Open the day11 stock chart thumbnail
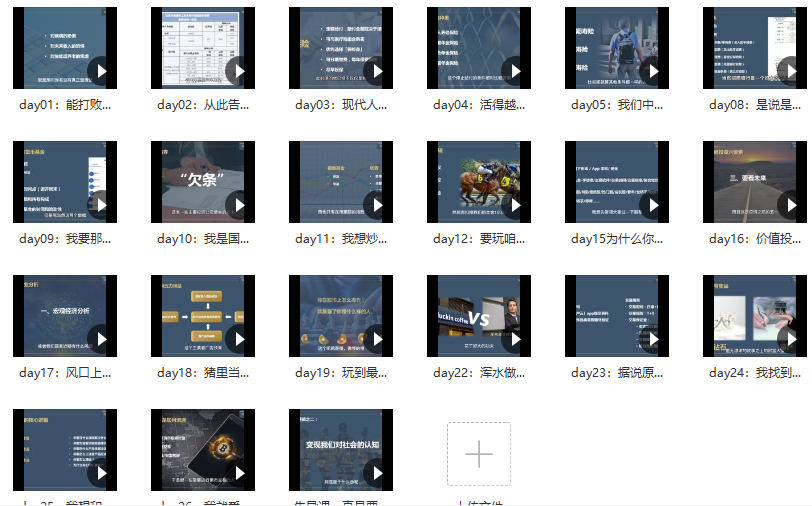The width and height of the screenshot is (812, 506). 340,182
